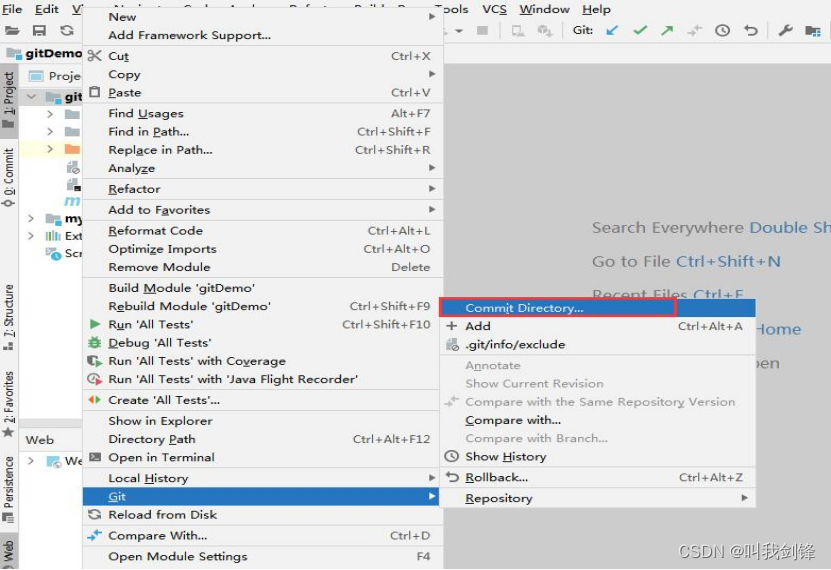The width and height of the screenshot is (831, 570).
Task: Expand the New submenu arrow
Action: coord(432,16)
